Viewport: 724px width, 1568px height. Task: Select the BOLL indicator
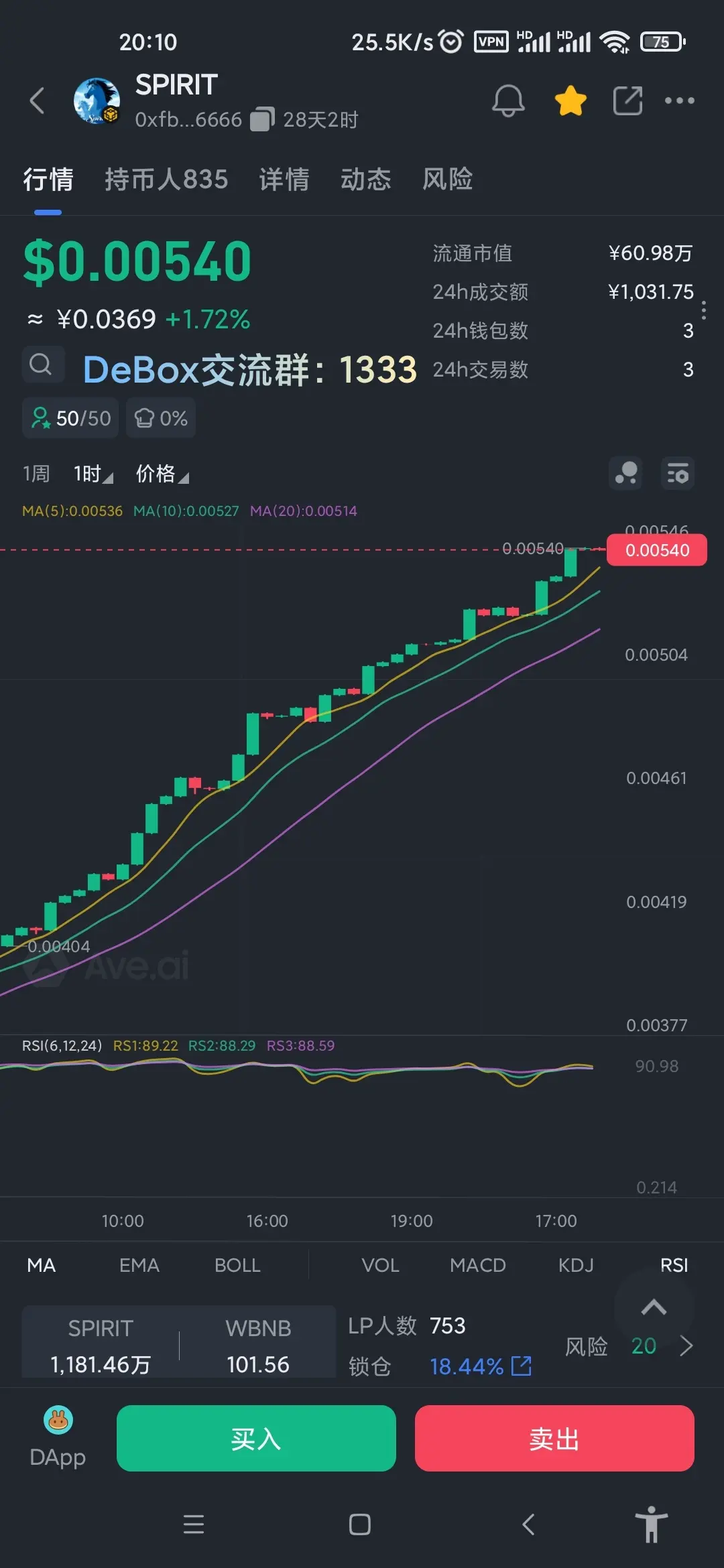pos(237,1265)
